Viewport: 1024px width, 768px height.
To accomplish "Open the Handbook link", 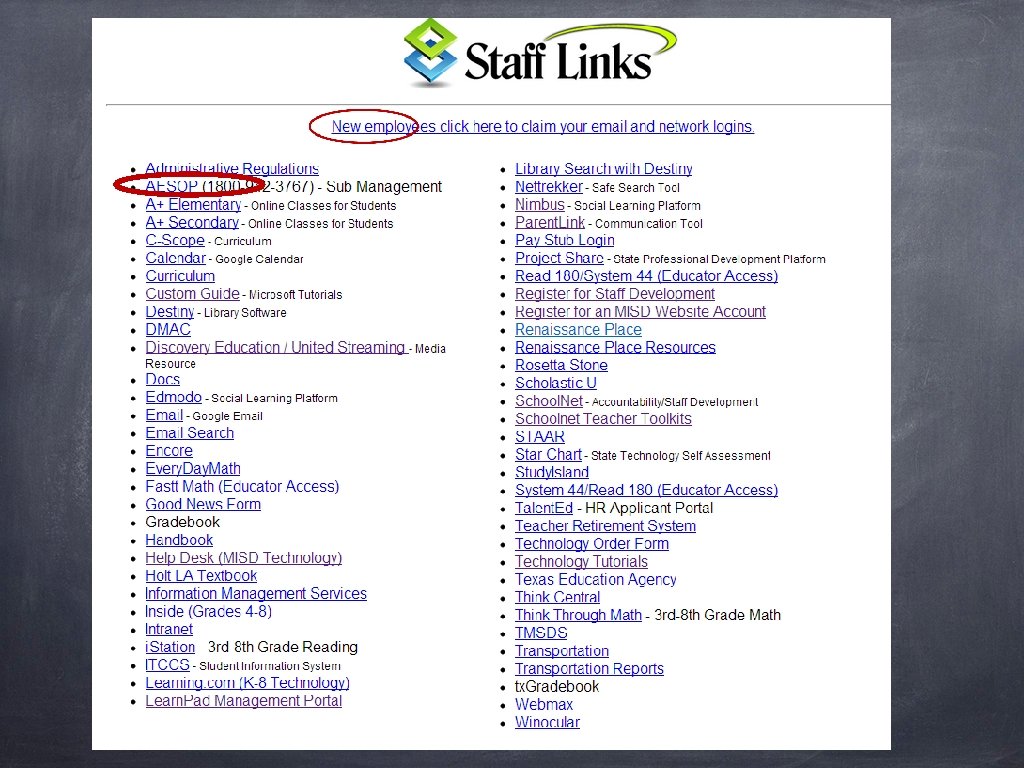I will click(179, 539).
